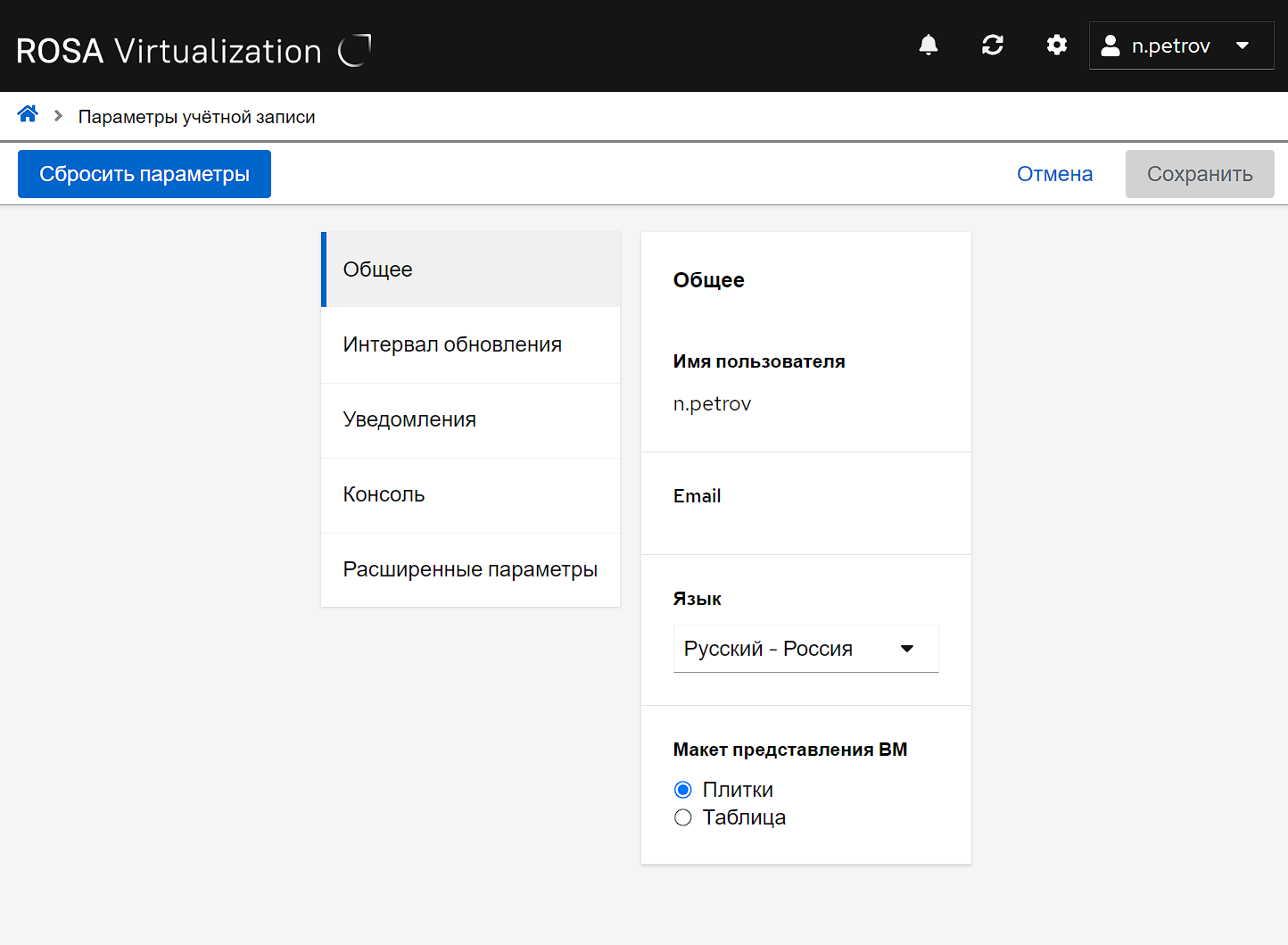Image resolution: width=1288 pixels, height=945 pixels.
Task: Open Расширенные параметры tab
Action: [x=471, y=569]
